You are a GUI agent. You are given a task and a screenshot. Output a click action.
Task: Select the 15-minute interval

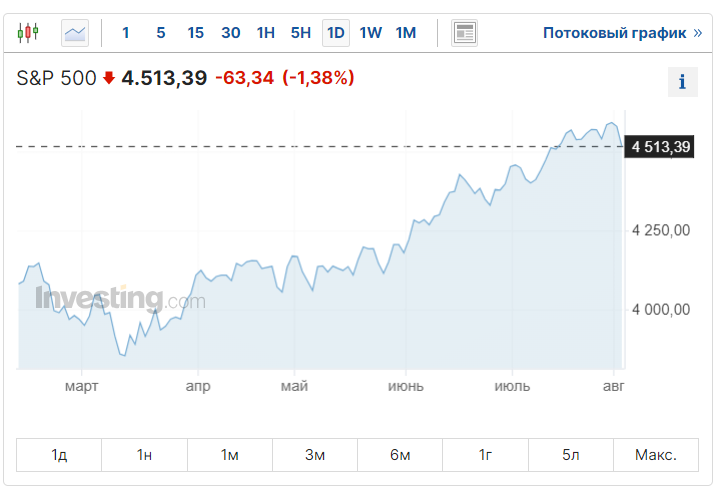pos(195,33)
